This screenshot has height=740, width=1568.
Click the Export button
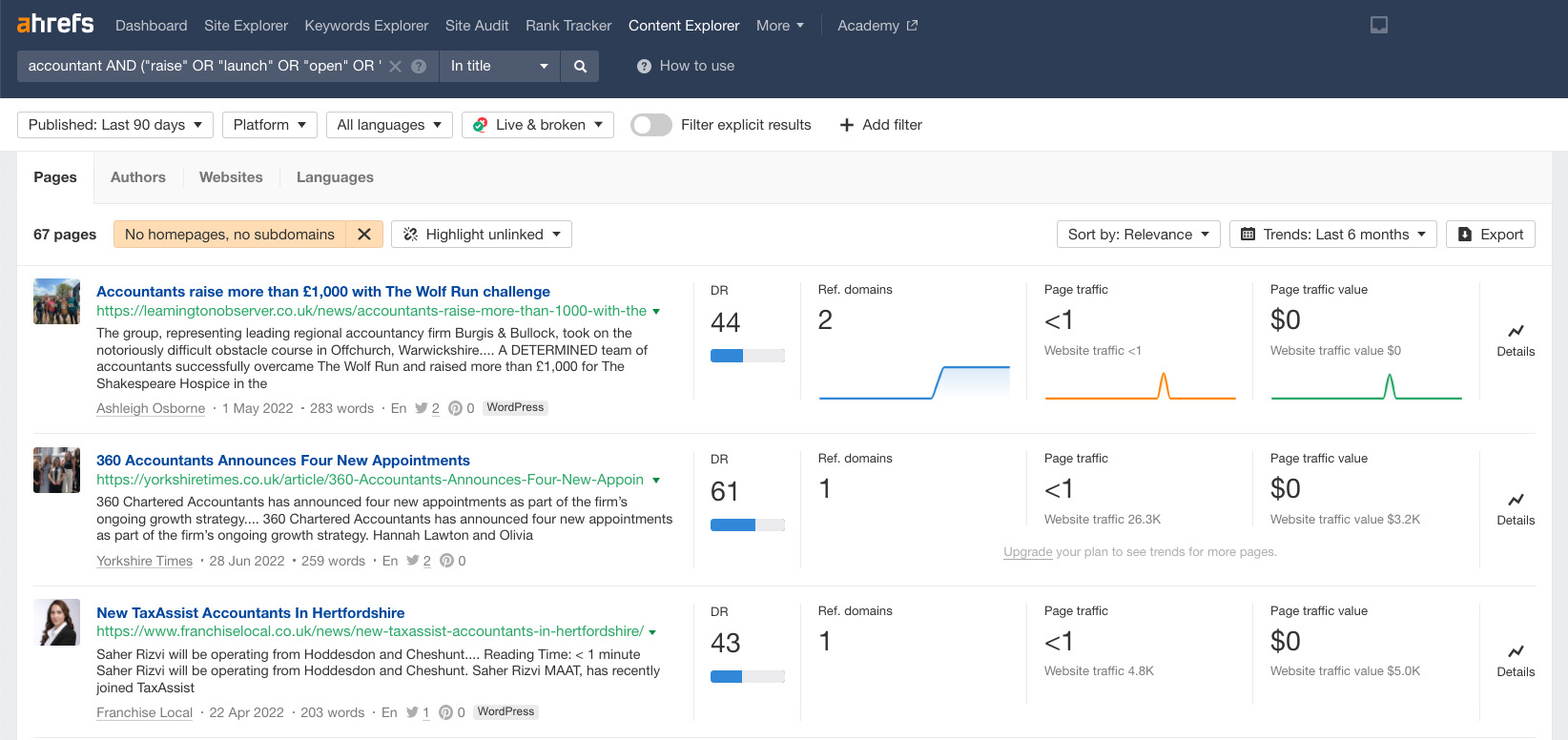tap(1490, 235)
